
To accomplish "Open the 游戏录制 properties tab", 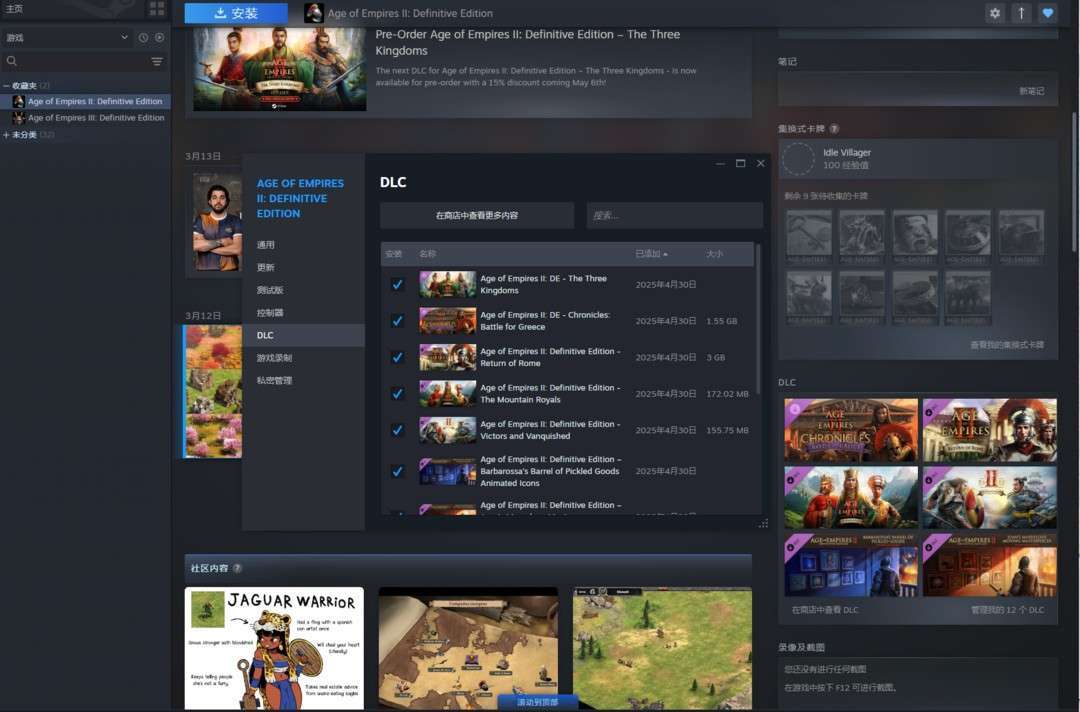I will [x=274, y=358].
